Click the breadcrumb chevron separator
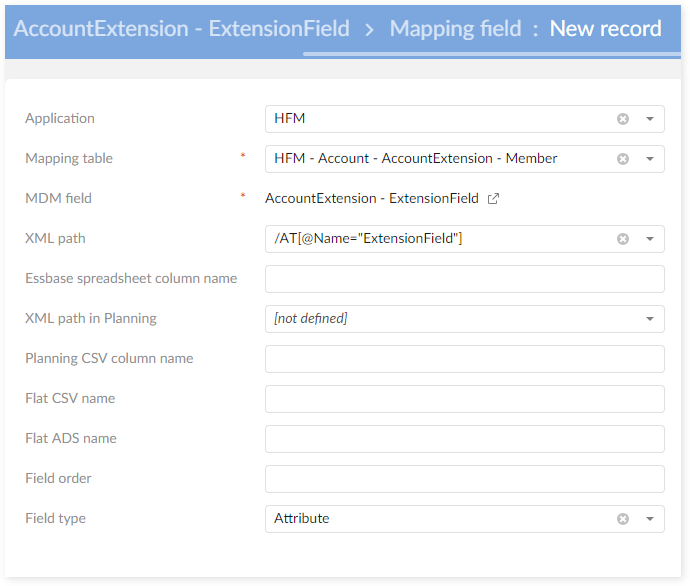 (370, 29)
